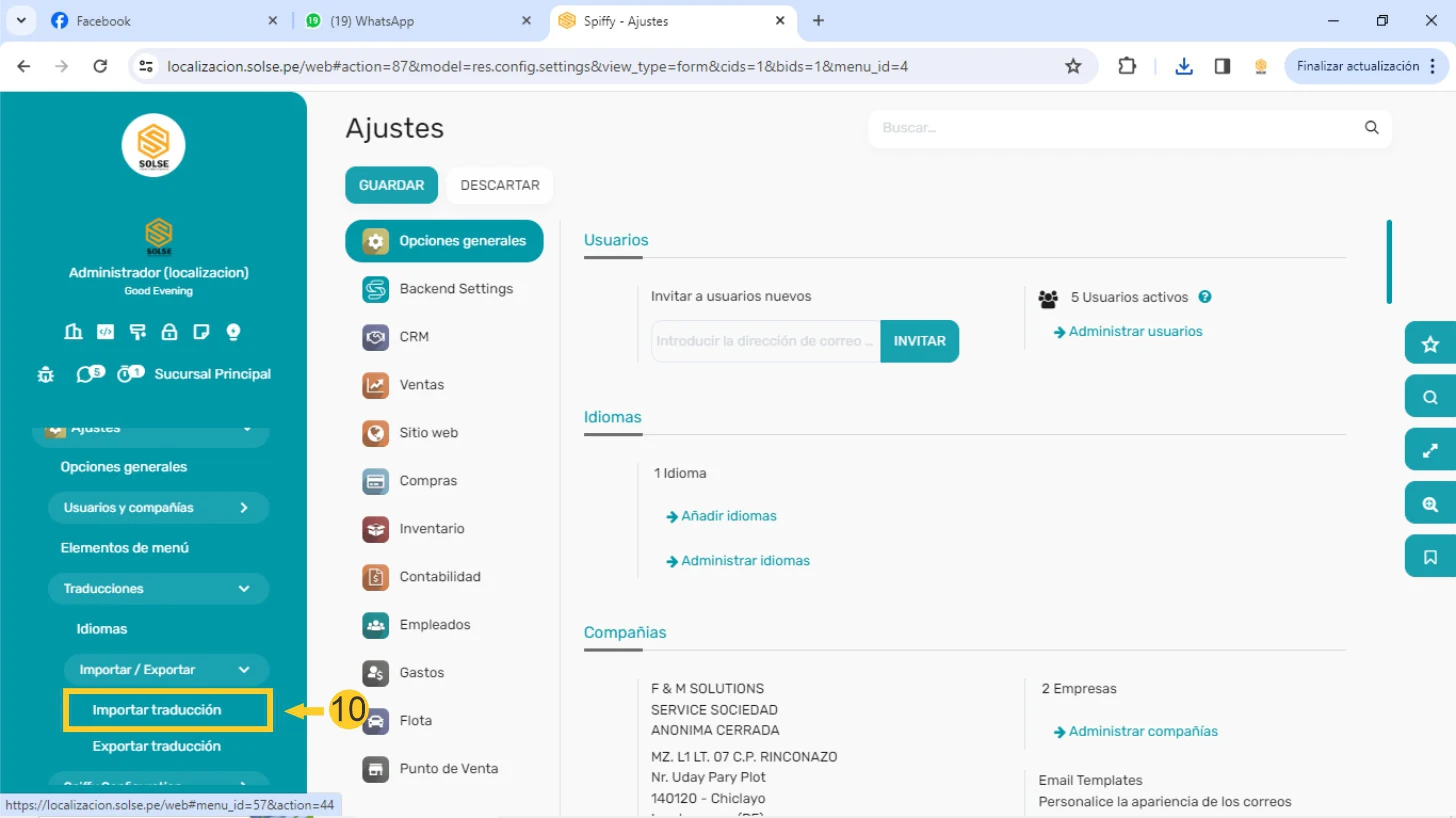Click the paint roller theme icon
Viewport: 1456px width, 818px height.
pos(137,332)
